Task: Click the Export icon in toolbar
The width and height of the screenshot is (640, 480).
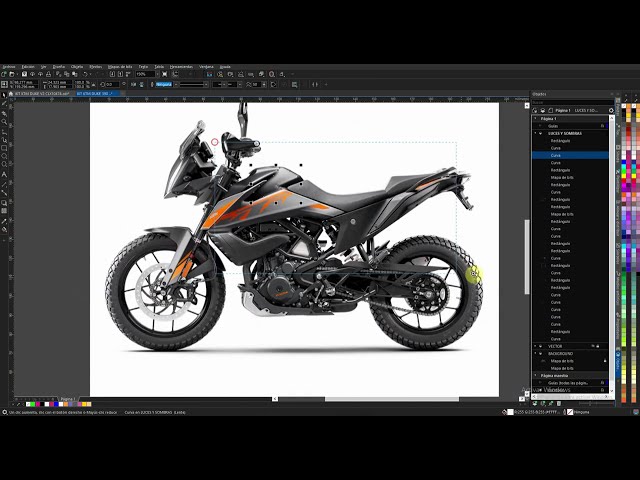Action: pyautogui.click(x=120, y=74)
